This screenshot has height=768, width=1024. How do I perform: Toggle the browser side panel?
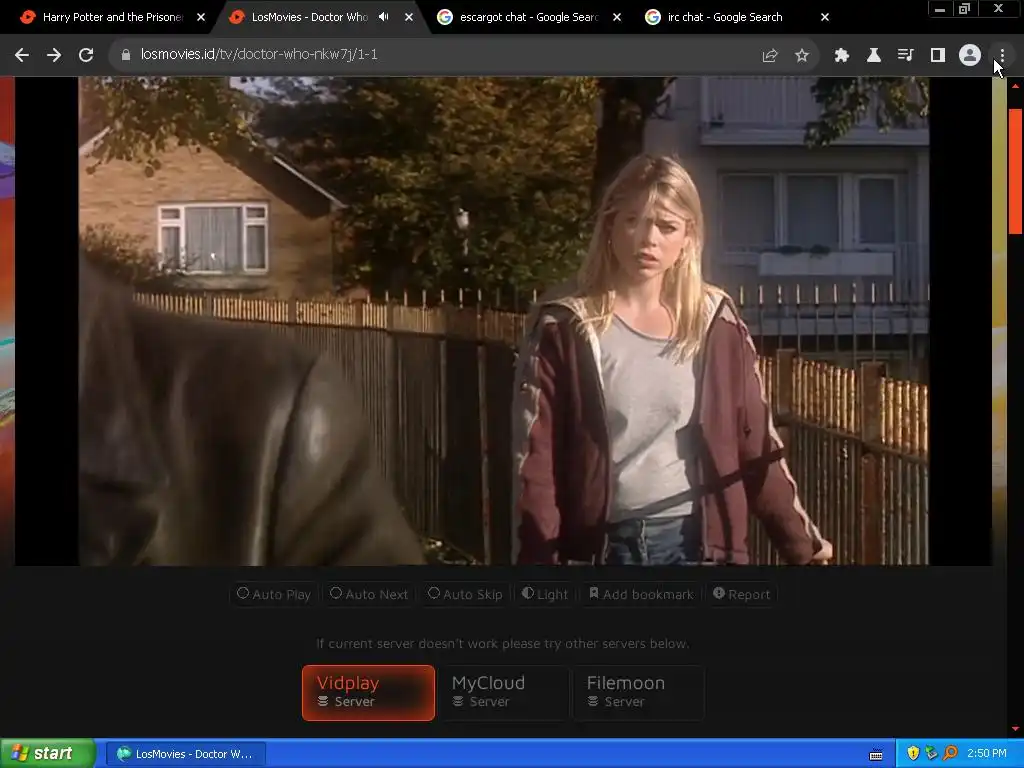pos(938,56)
